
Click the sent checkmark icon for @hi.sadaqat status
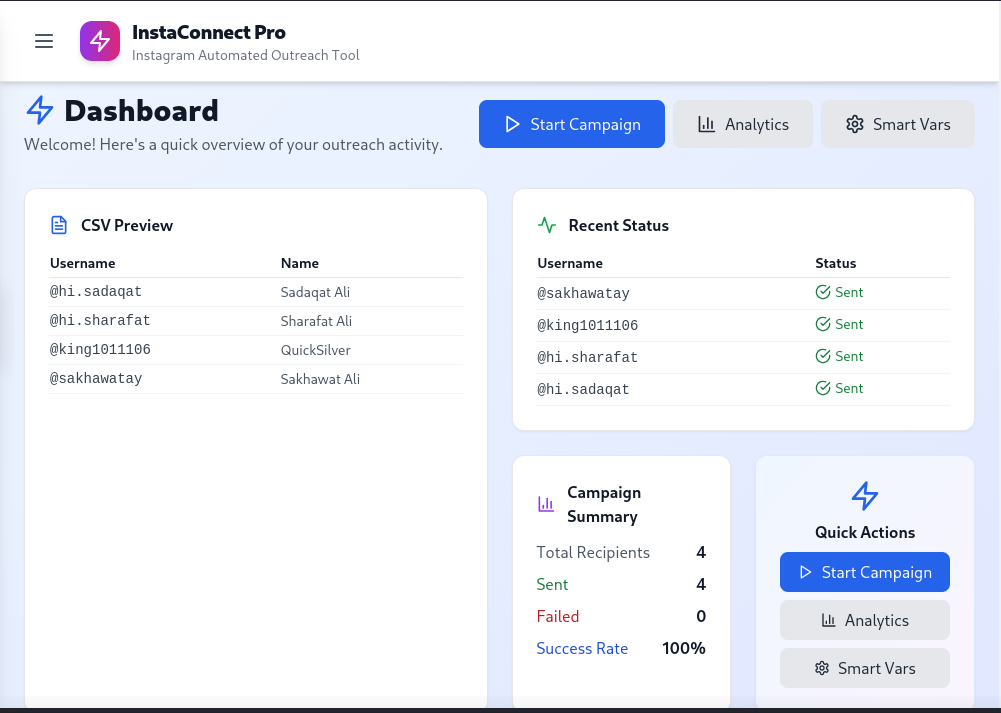(823, 388)
